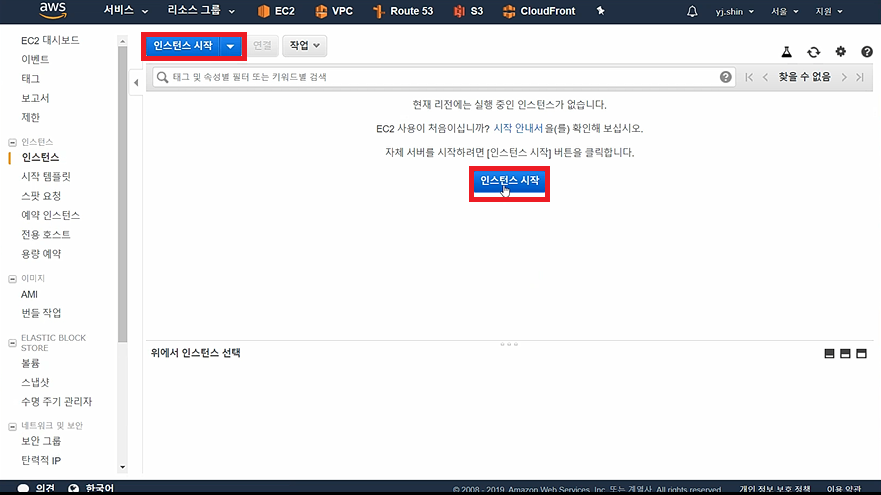Open VPC shortcut in top bar
This screenshot has width=881, height=495.
tap(334, 11)
